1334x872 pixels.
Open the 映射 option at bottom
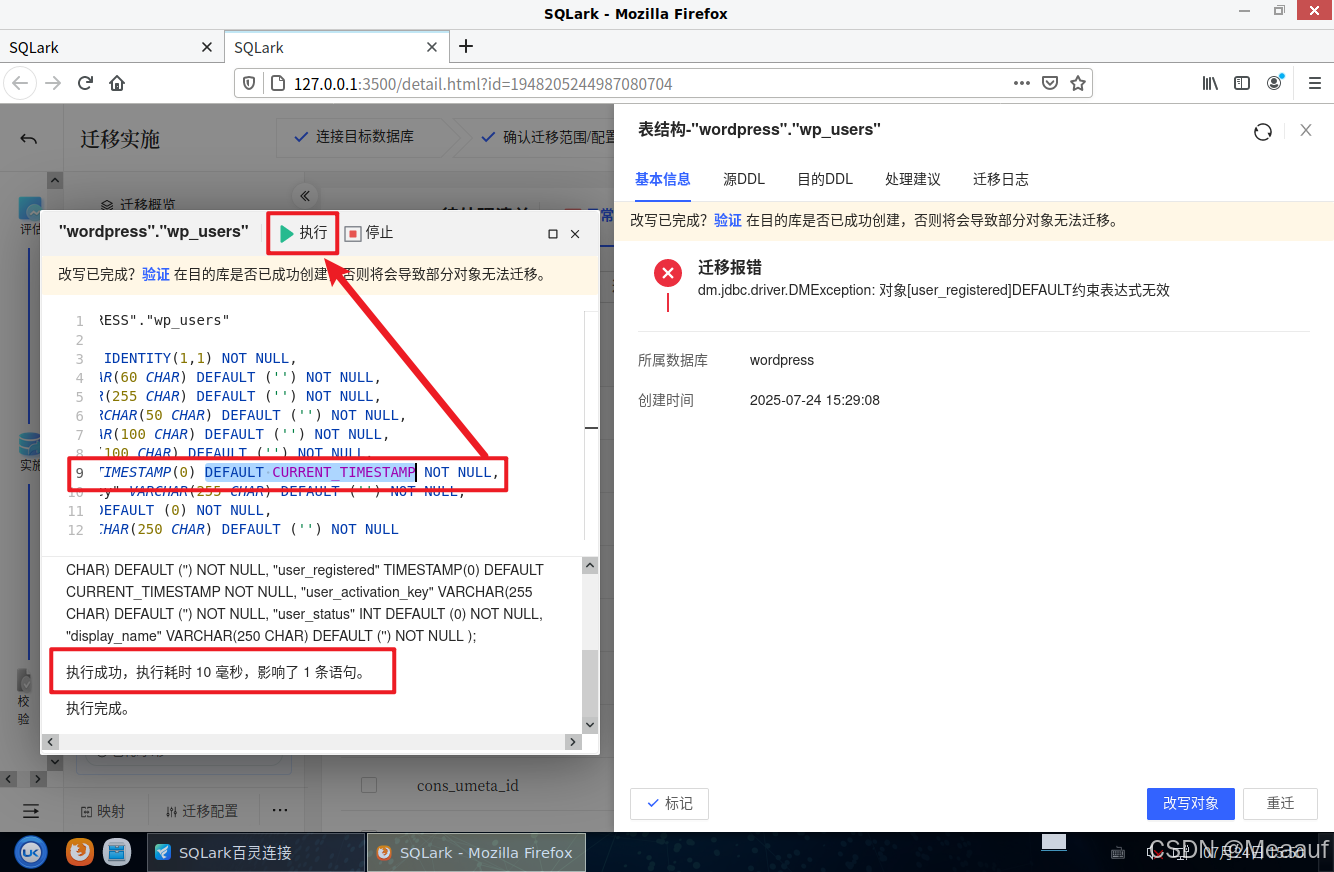pos(102,811)
